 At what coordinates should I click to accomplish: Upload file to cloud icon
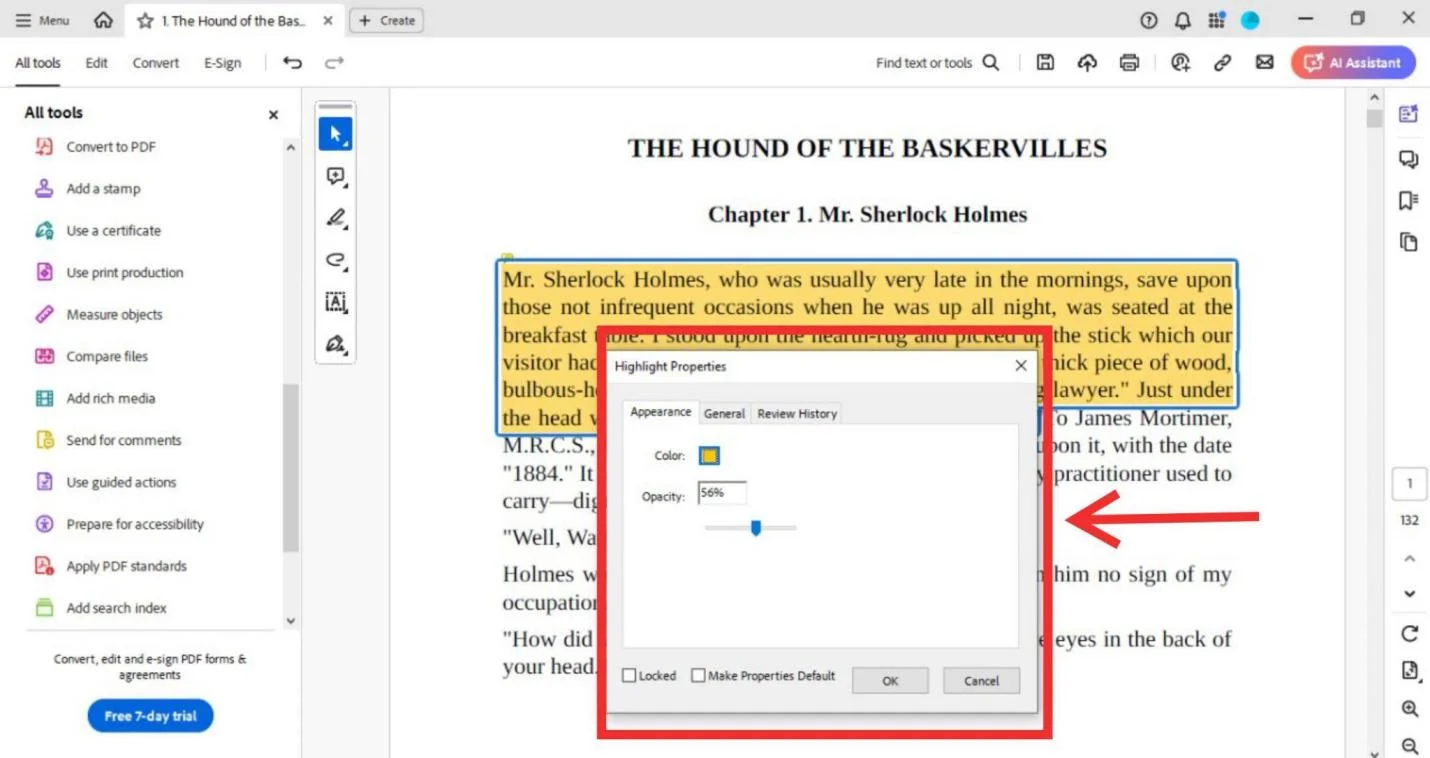[x=1087, y=63]
